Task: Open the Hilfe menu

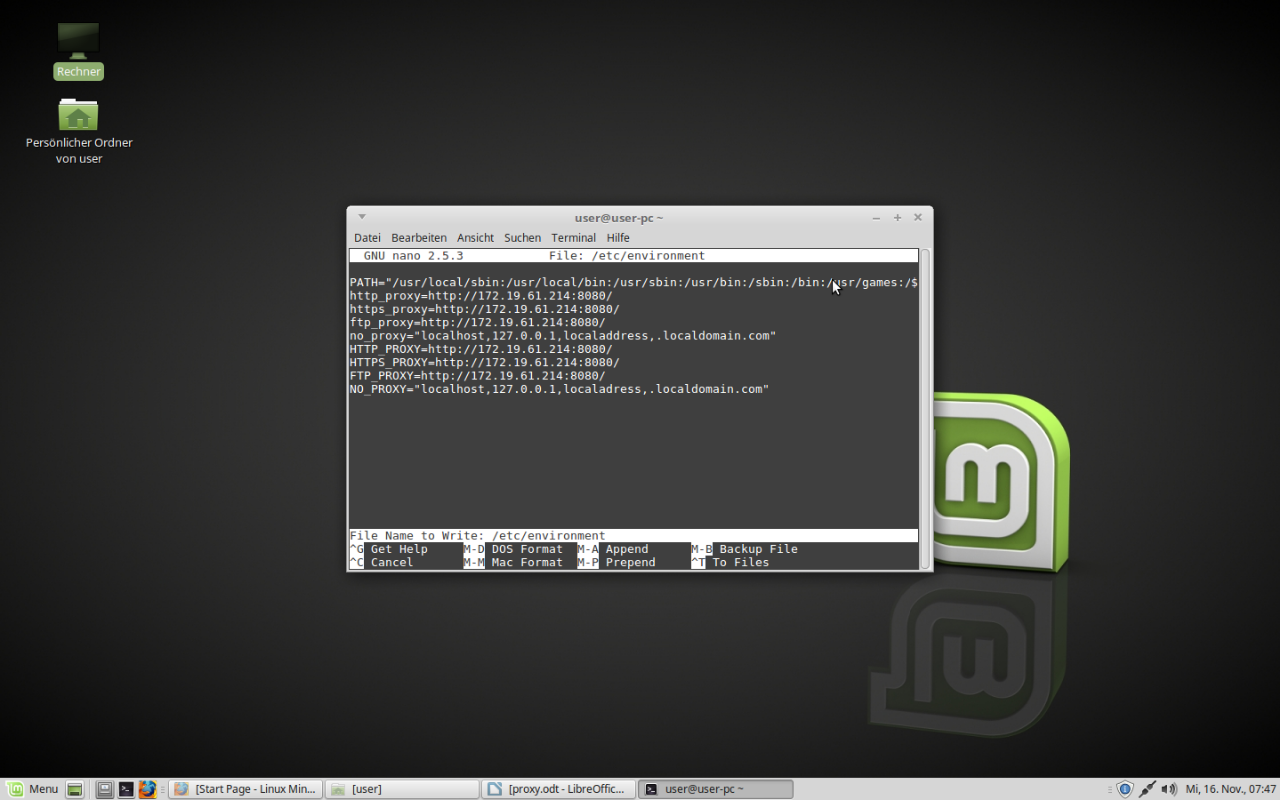Action: [618, 238]
